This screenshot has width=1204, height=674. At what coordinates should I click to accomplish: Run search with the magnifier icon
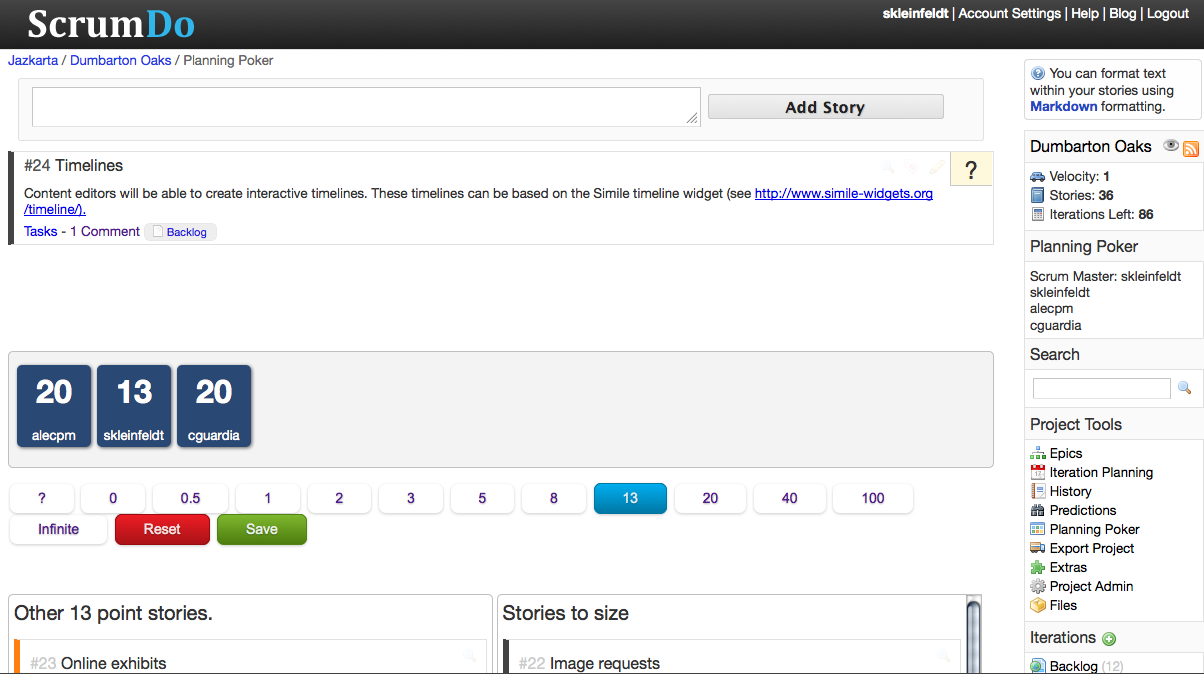click(x=1185, y=388)
